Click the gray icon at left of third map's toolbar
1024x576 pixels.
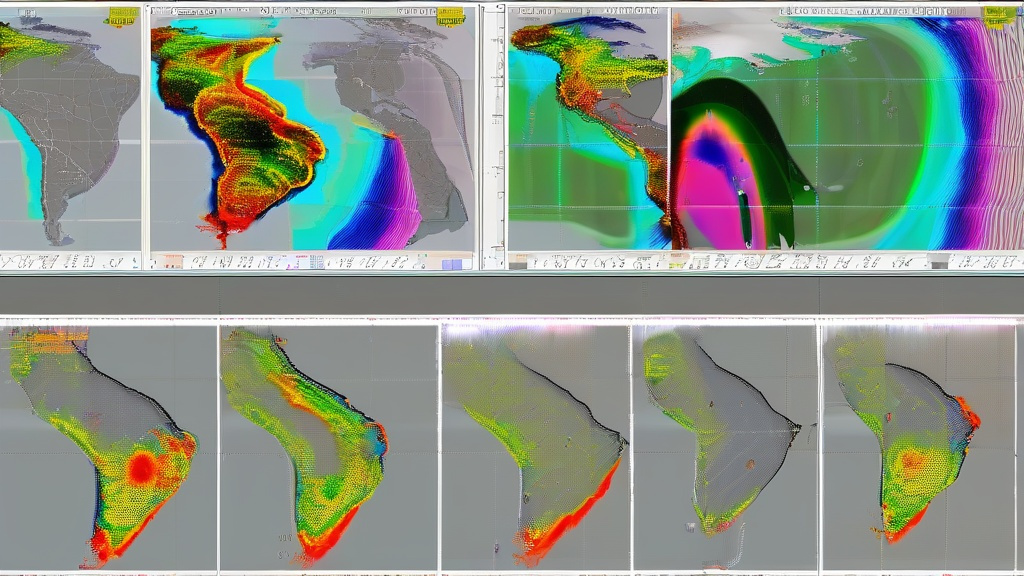(517, 262)
